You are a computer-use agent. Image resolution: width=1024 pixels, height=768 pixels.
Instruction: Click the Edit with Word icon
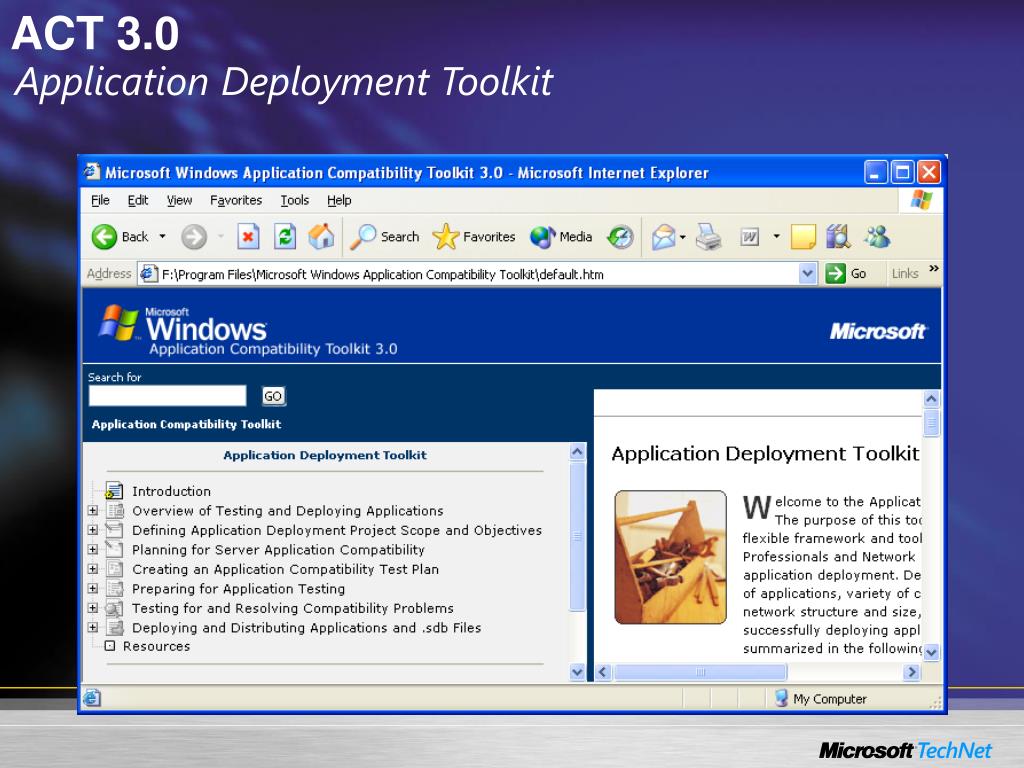pos(749,236)
